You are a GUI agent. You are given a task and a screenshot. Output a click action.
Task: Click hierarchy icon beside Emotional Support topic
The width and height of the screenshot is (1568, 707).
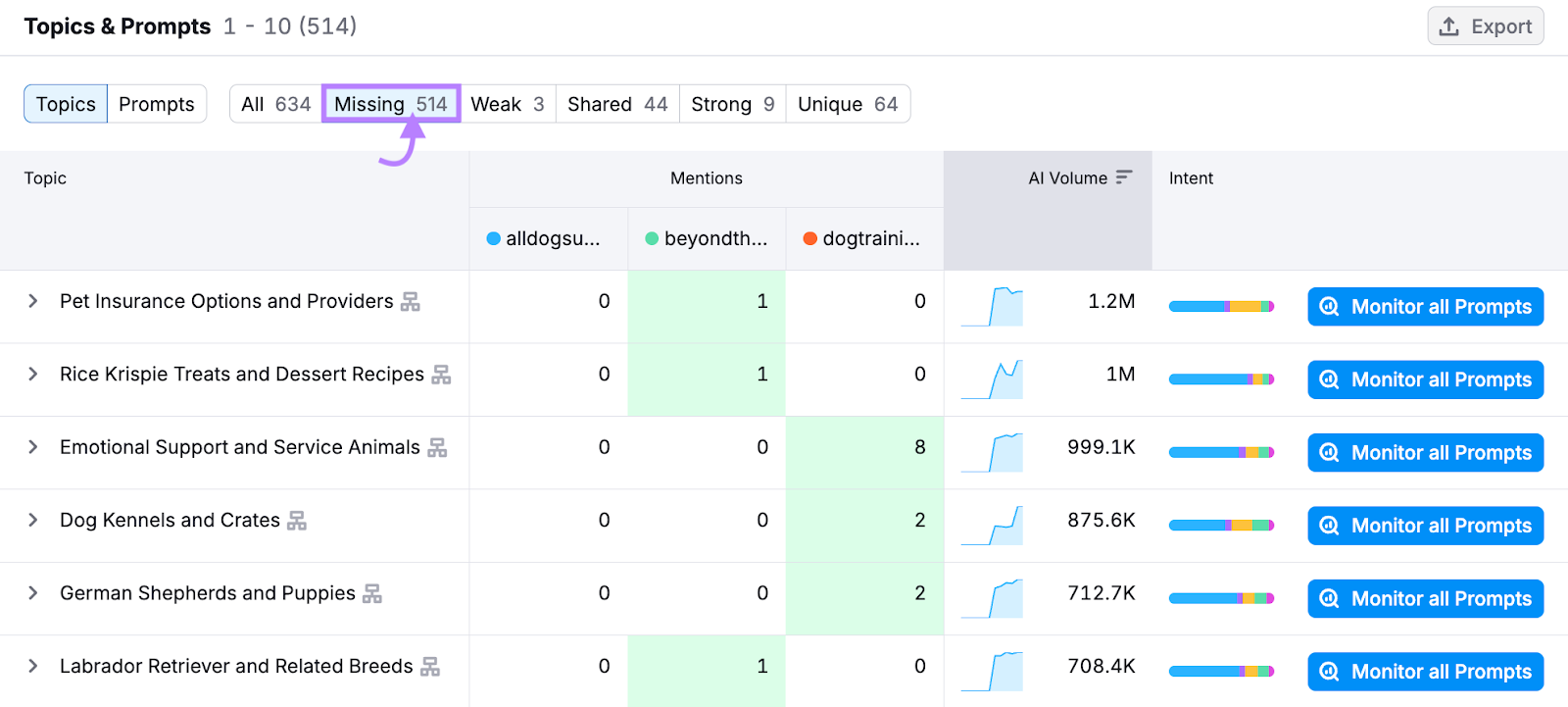tap(437, 448)
